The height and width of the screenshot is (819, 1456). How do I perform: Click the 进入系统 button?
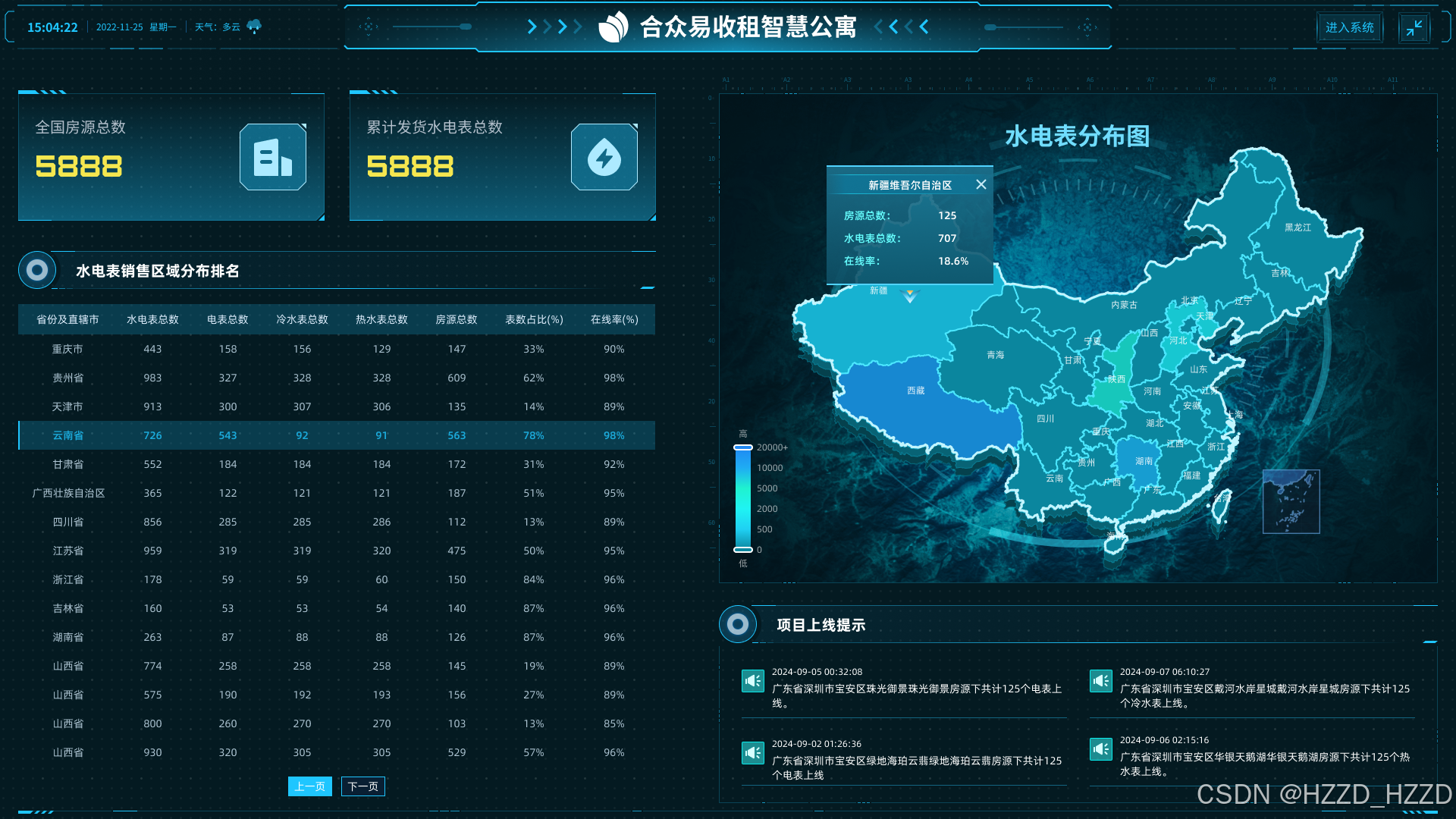point(1349,27)
